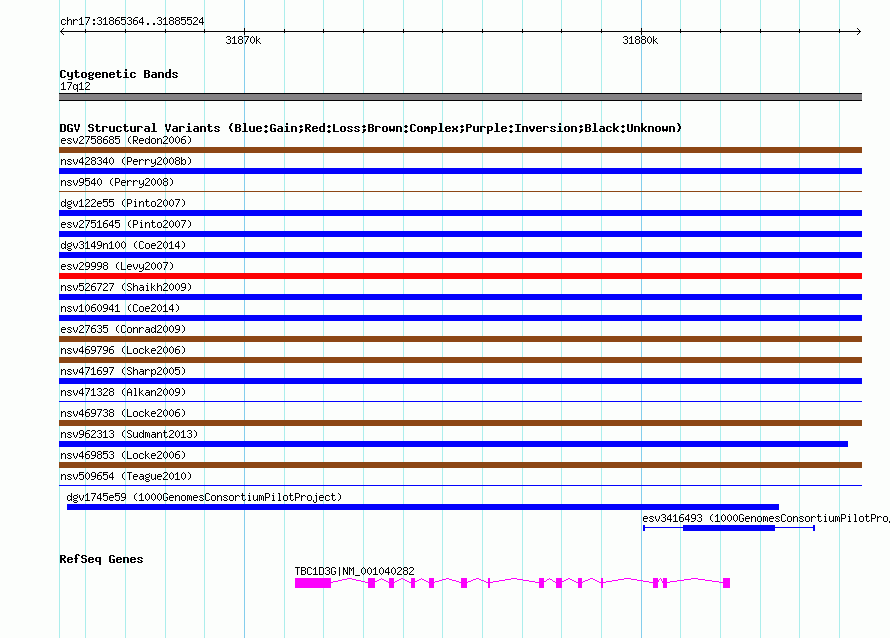This screenshot has height=638, width=890.
Task: Select the Cytogenetic Bands track title
Action: [119, 74]
